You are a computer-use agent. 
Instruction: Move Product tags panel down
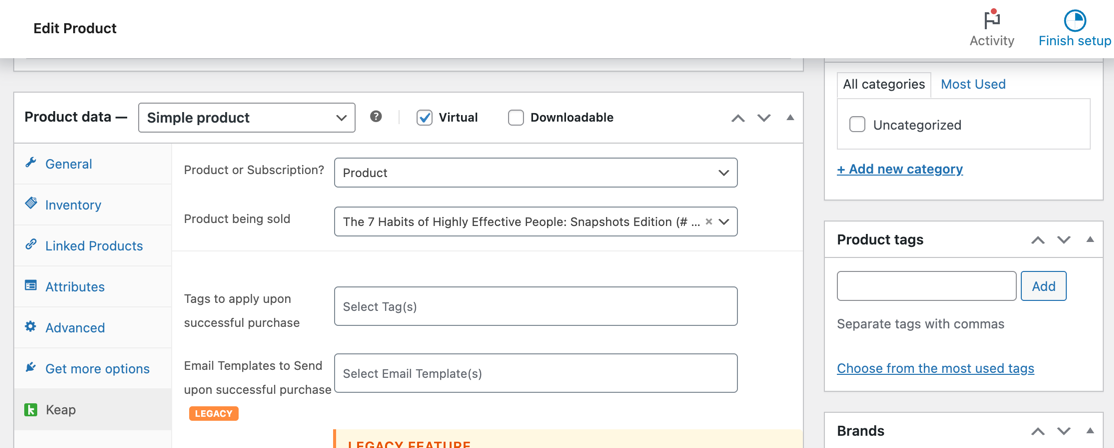click(x=1064, y=240)
